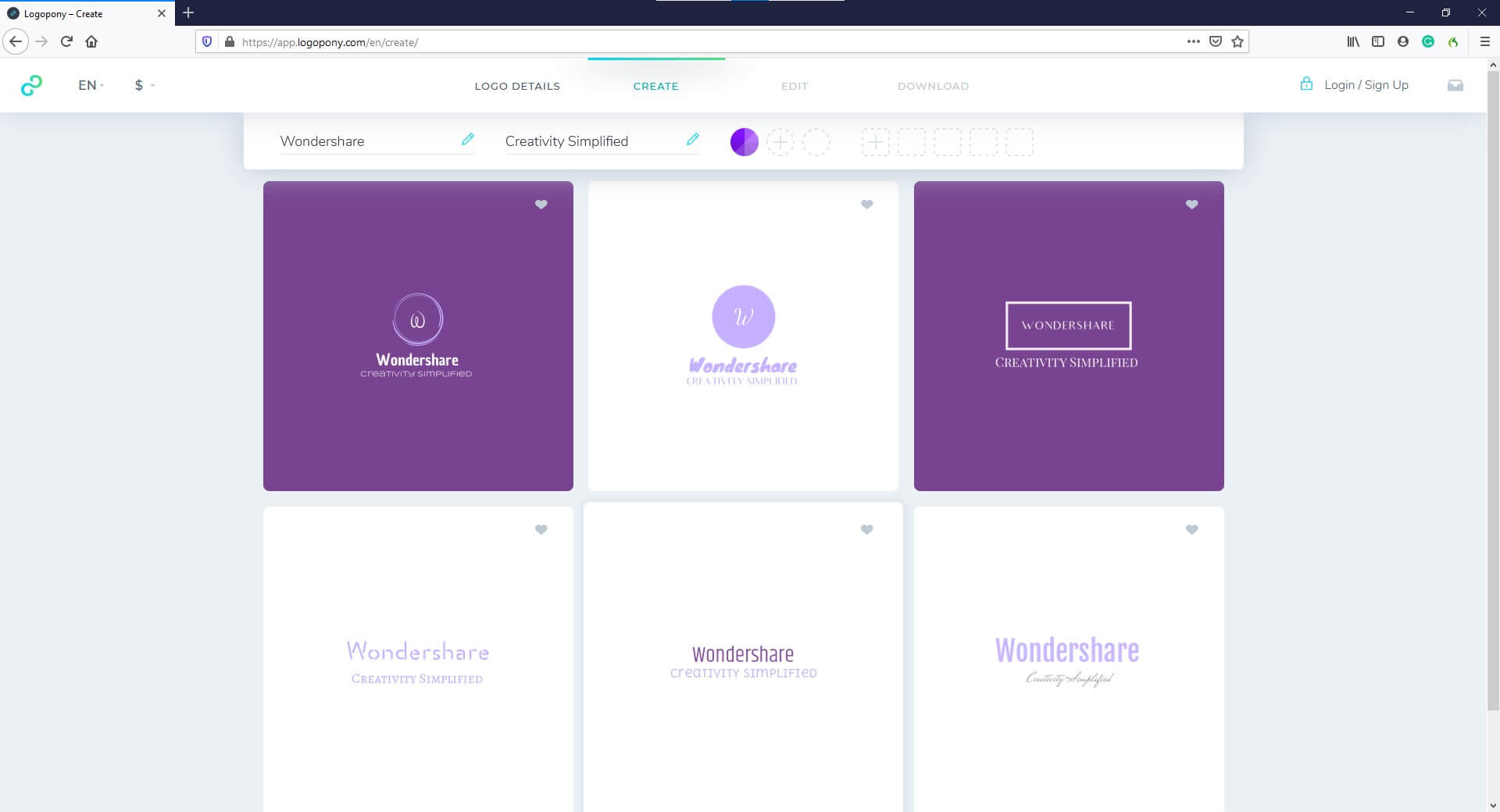1500x812 pixels.
Task: Choose the dark purple condensed Wondershare logo
Action: tap(743, 658)
